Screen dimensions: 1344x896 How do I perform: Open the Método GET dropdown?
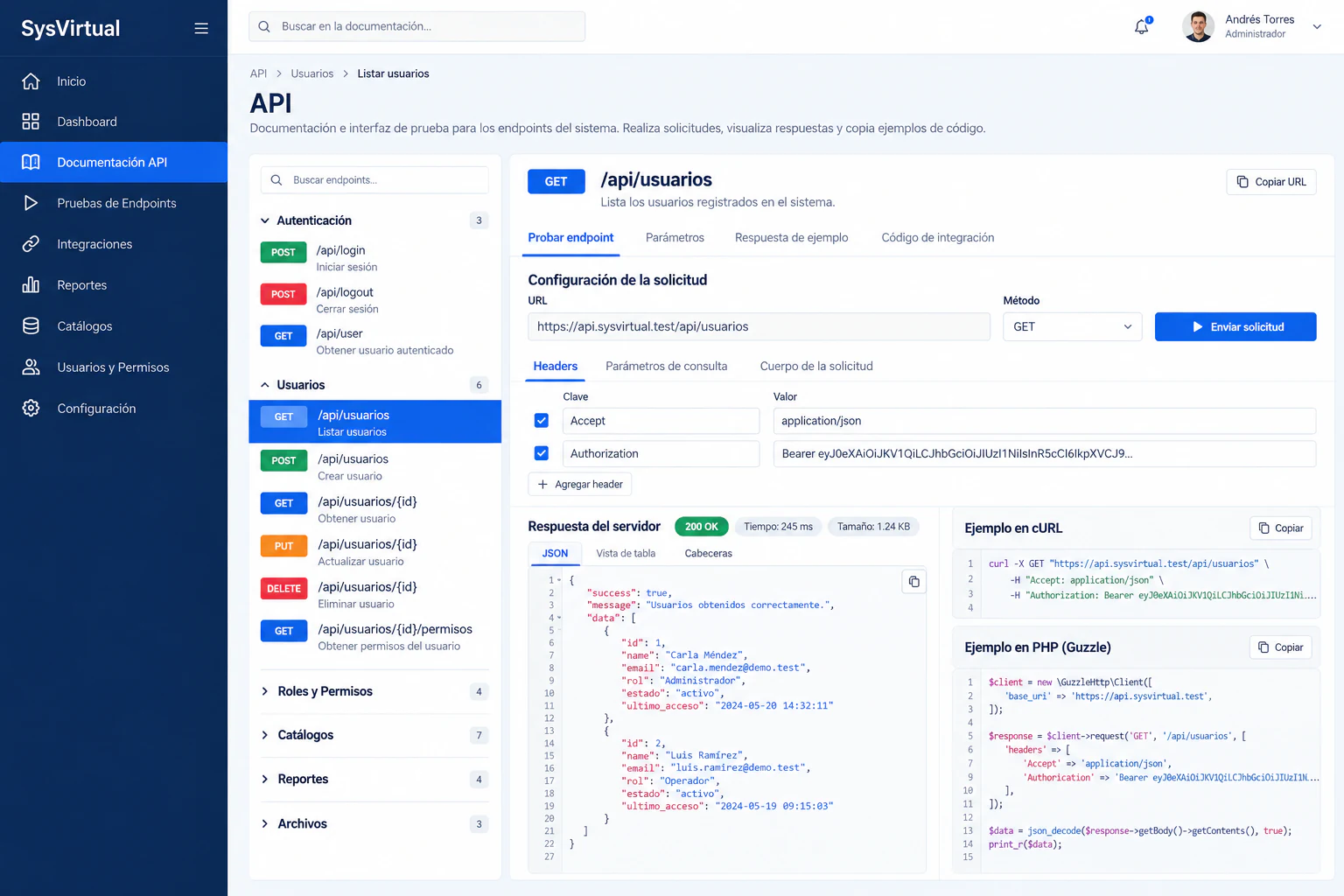1073,326
